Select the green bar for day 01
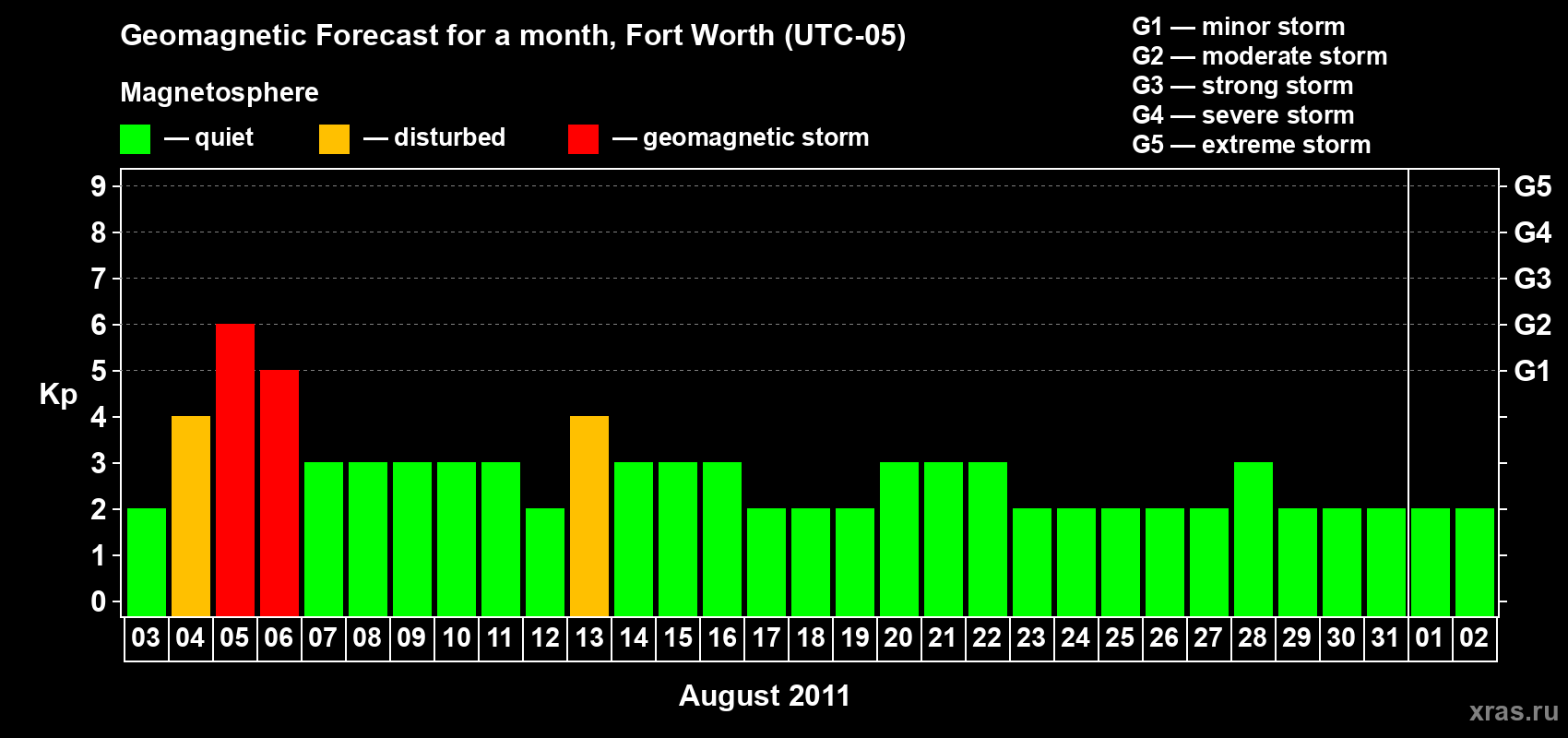1568x738 pixels. [1431, 562]
